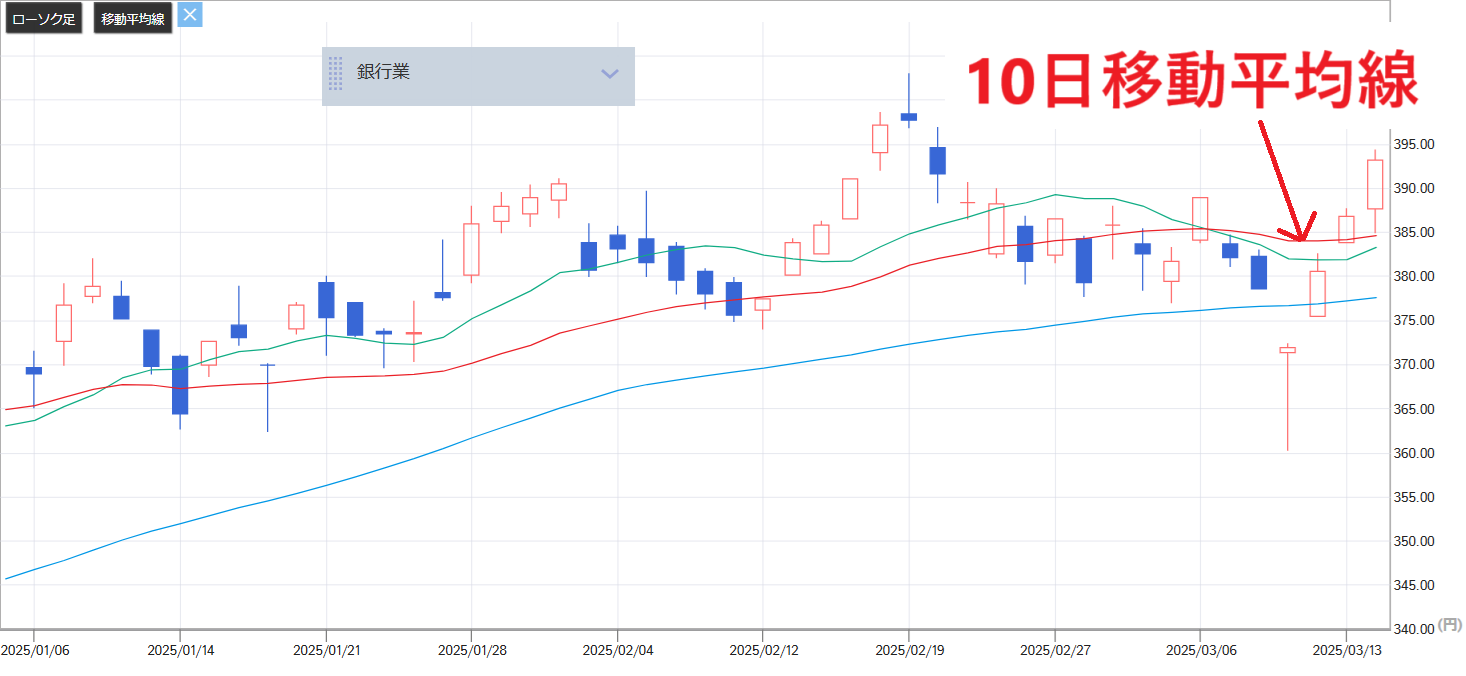The width and height of the screenshot is (1466, 676).
Task: Click the 2025/01/06 date label
Action: click(x=34, y=650)
